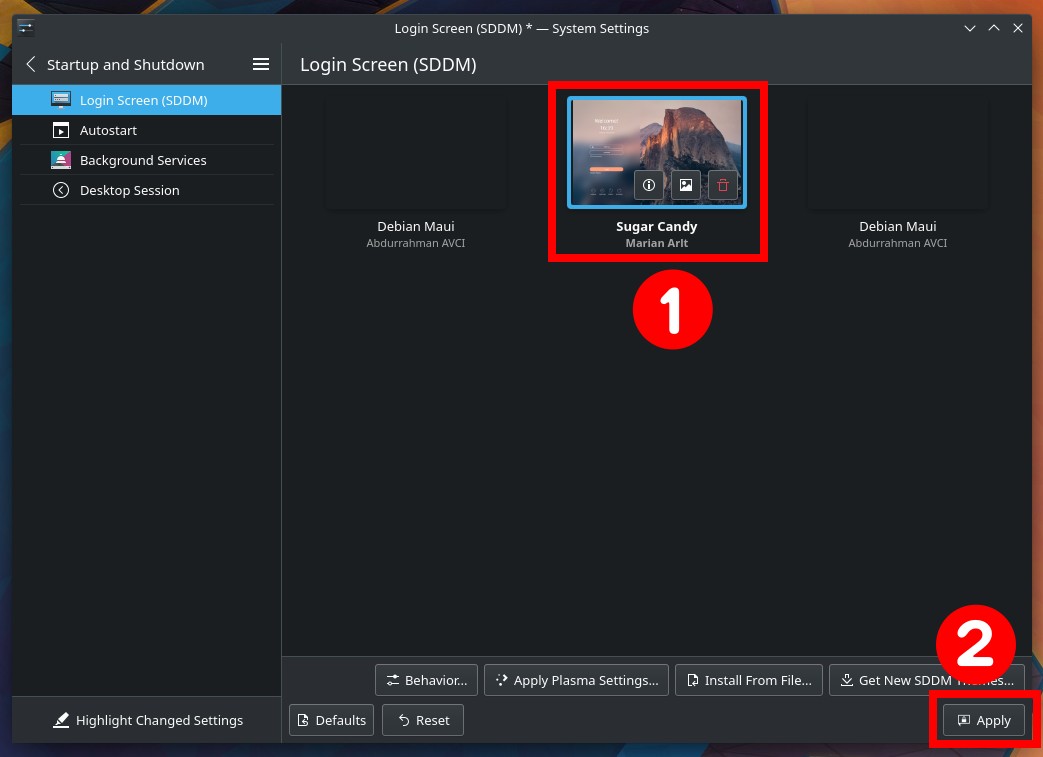Screen dimensions: 1043x757
Task: Close the System Settings window
Action: coord(1018,28)
